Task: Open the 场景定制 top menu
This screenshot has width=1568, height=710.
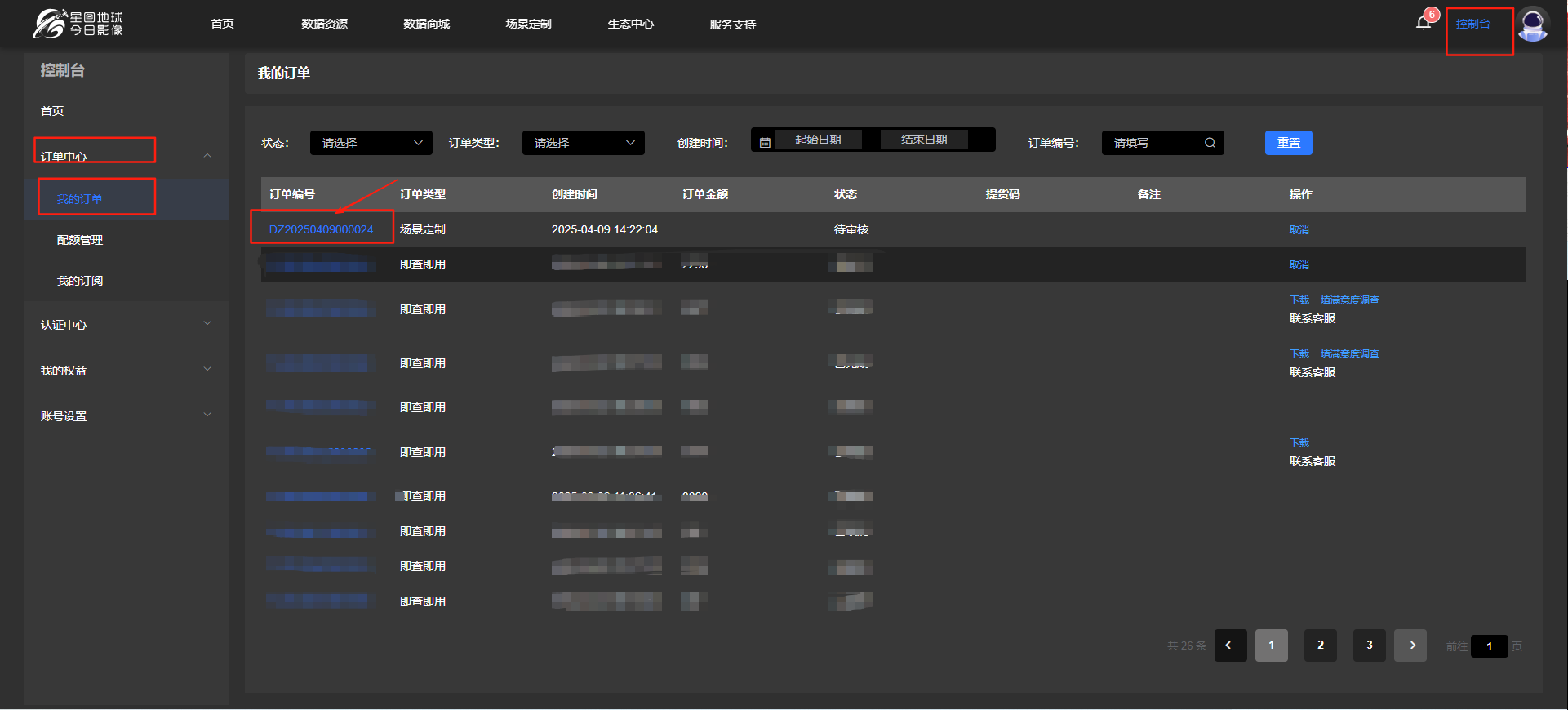Action: tap(528, 24)
